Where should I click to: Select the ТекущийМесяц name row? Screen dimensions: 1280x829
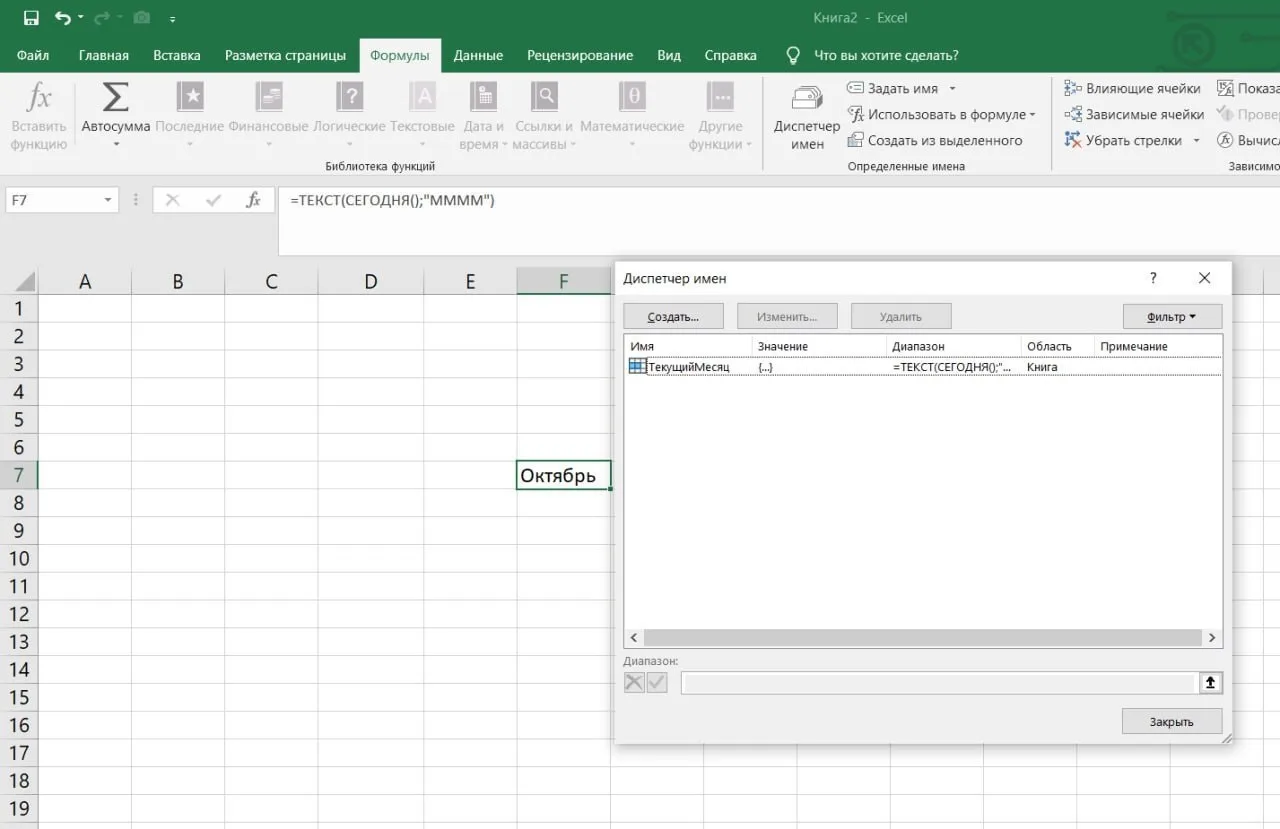(923, 367)
